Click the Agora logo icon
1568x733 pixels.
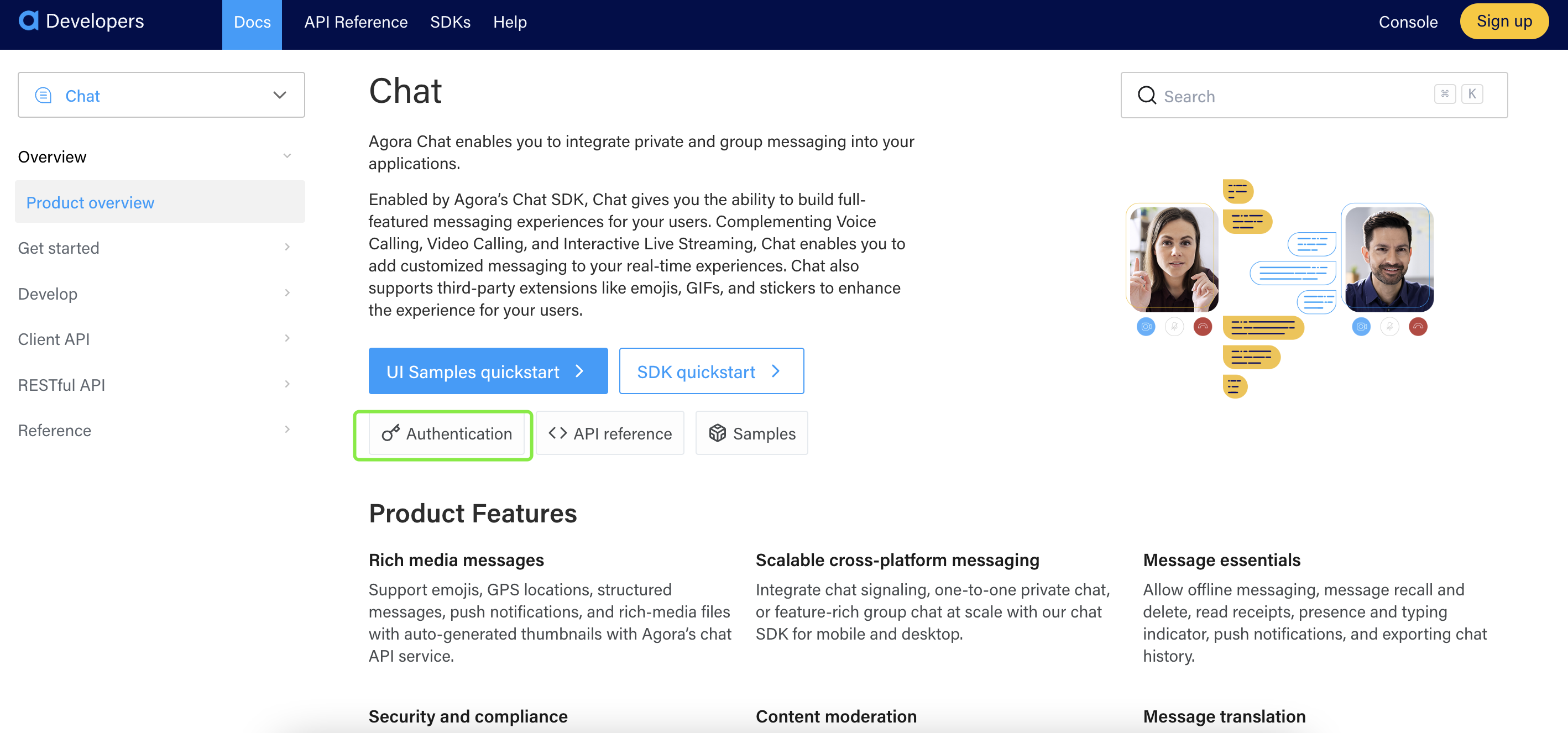pos(29,20)
